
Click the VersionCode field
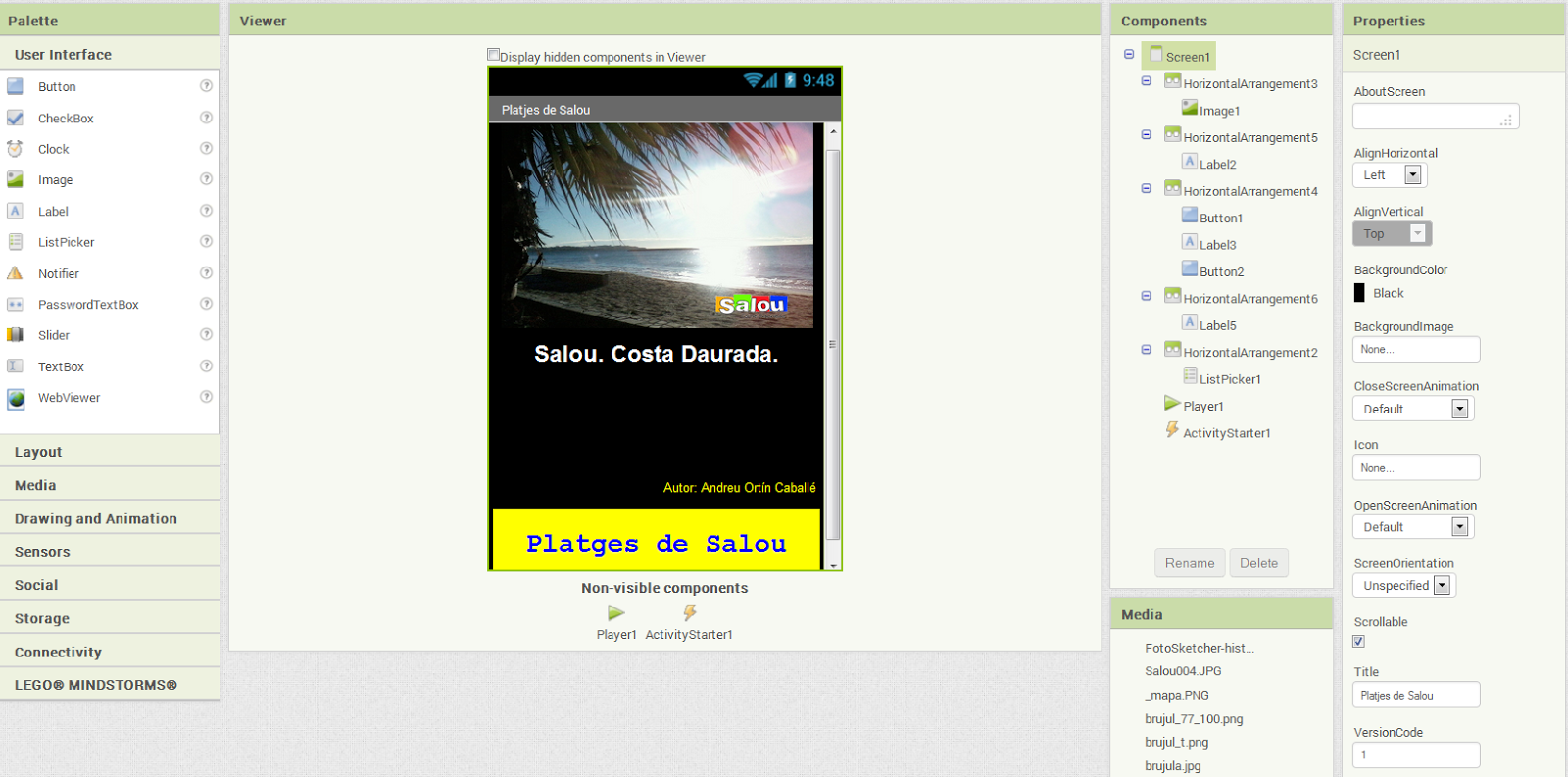click(x=1416, y=754)
